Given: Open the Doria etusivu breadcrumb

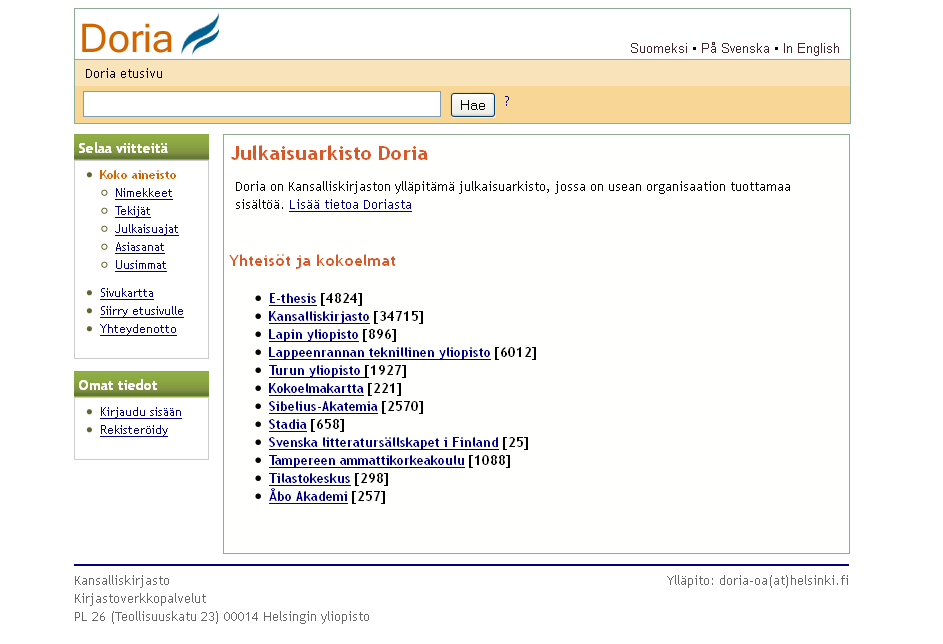Looking at the screenshot, I should [x=124, y=73].
